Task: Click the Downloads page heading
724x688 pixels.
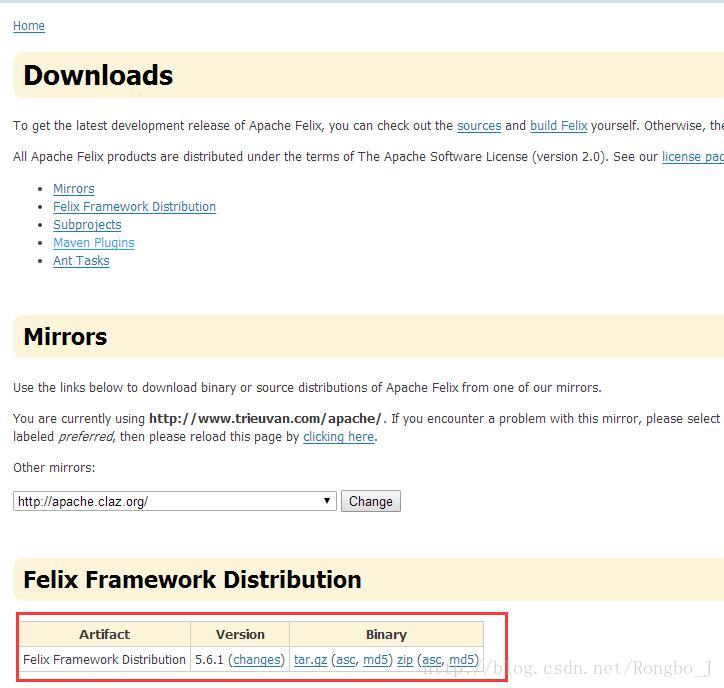Action: [x=98, y=75]
